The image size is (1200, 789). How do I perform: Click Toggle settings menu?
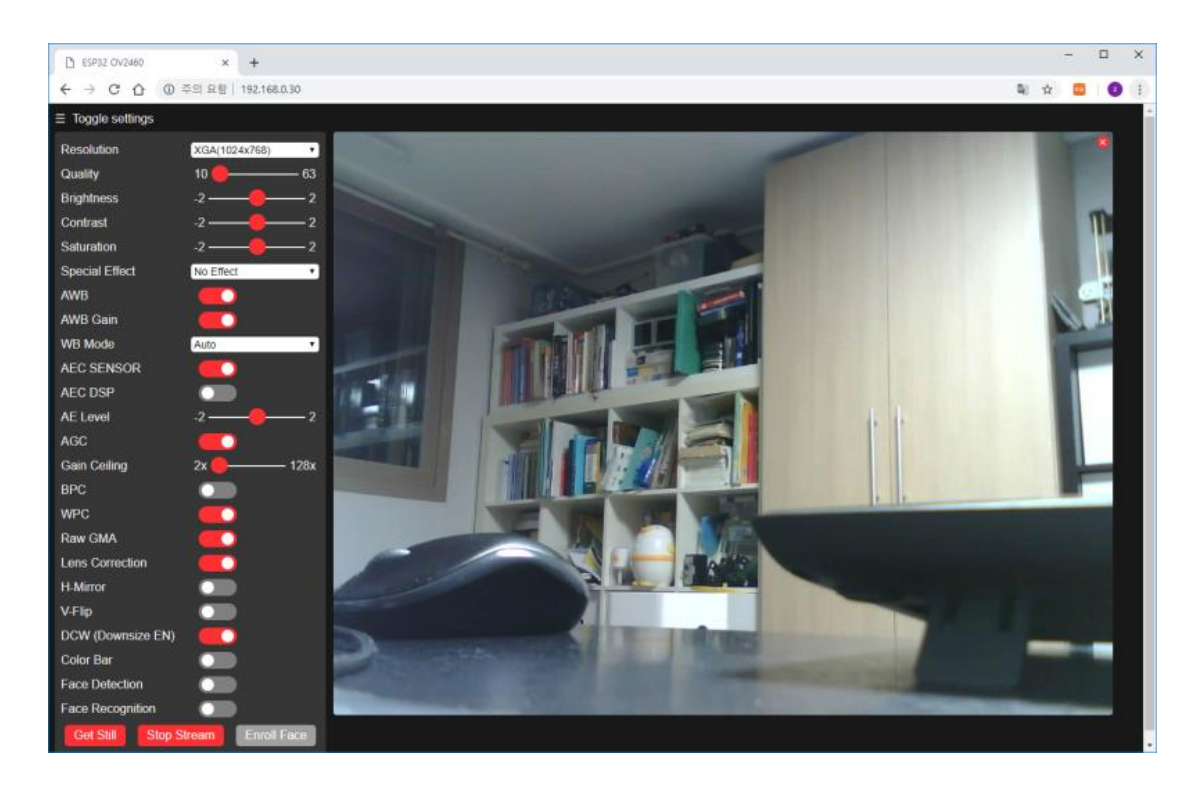[104, 119]
